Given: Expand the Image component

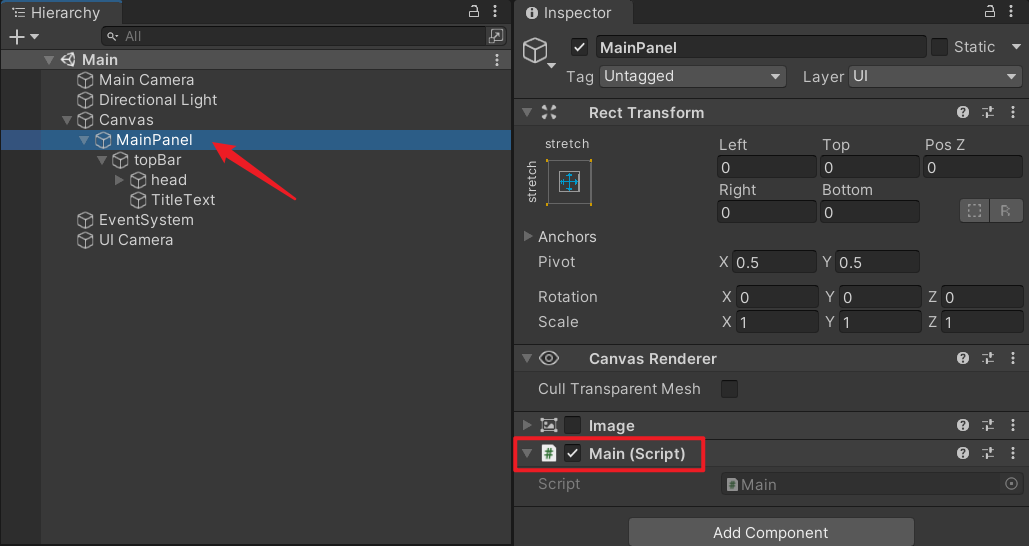Looking at the screenshot, I should (x=527, y=425).
